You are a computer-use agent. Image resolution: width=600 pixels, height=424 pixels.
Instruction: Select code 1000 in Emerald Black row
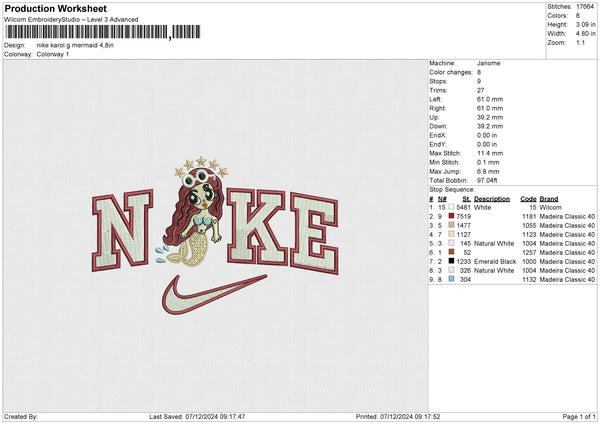(x=529, y=262)
